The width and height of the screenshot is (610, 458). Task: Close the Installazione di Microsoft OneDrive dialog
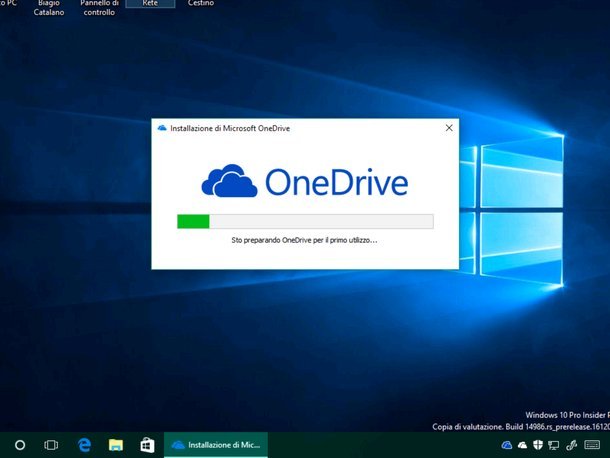[449, 128]
